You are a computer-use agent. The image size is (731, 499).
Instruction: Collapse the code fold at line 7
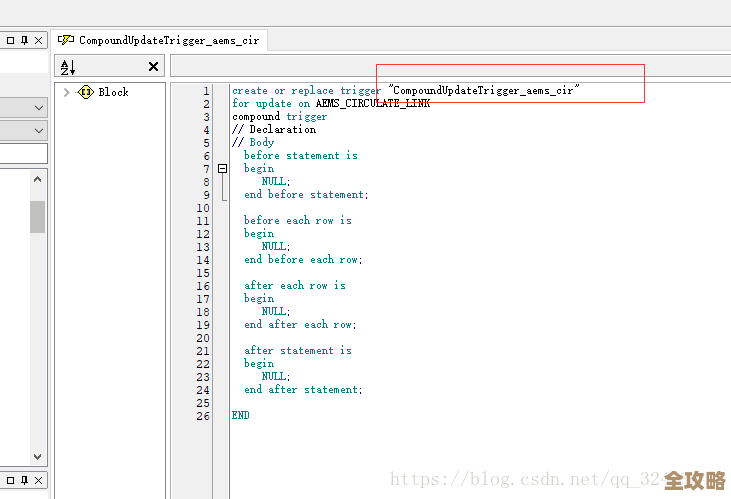(222, 169)
